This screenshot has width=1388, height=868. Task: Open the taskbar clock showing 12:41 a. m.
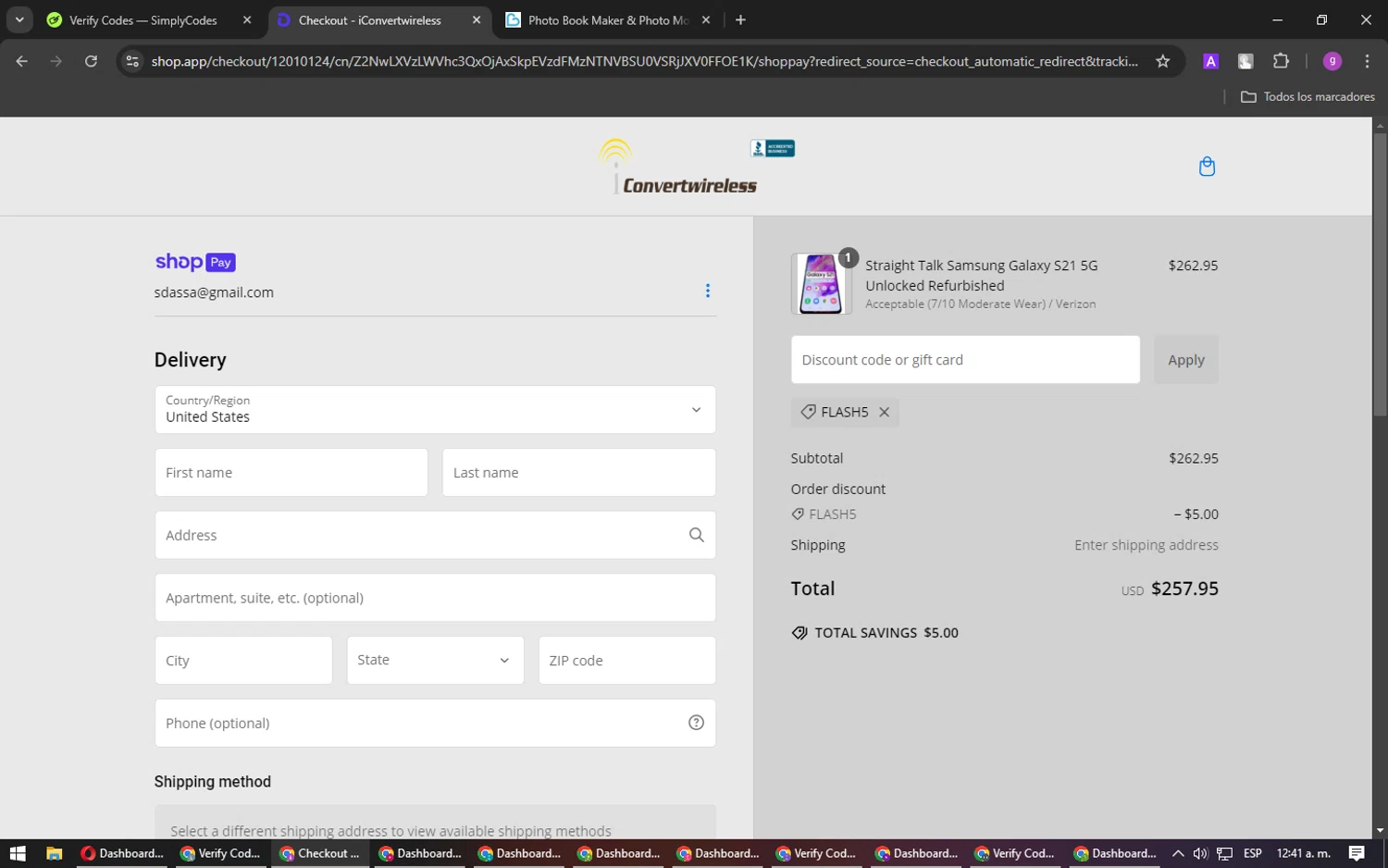tap(1303, 853)
